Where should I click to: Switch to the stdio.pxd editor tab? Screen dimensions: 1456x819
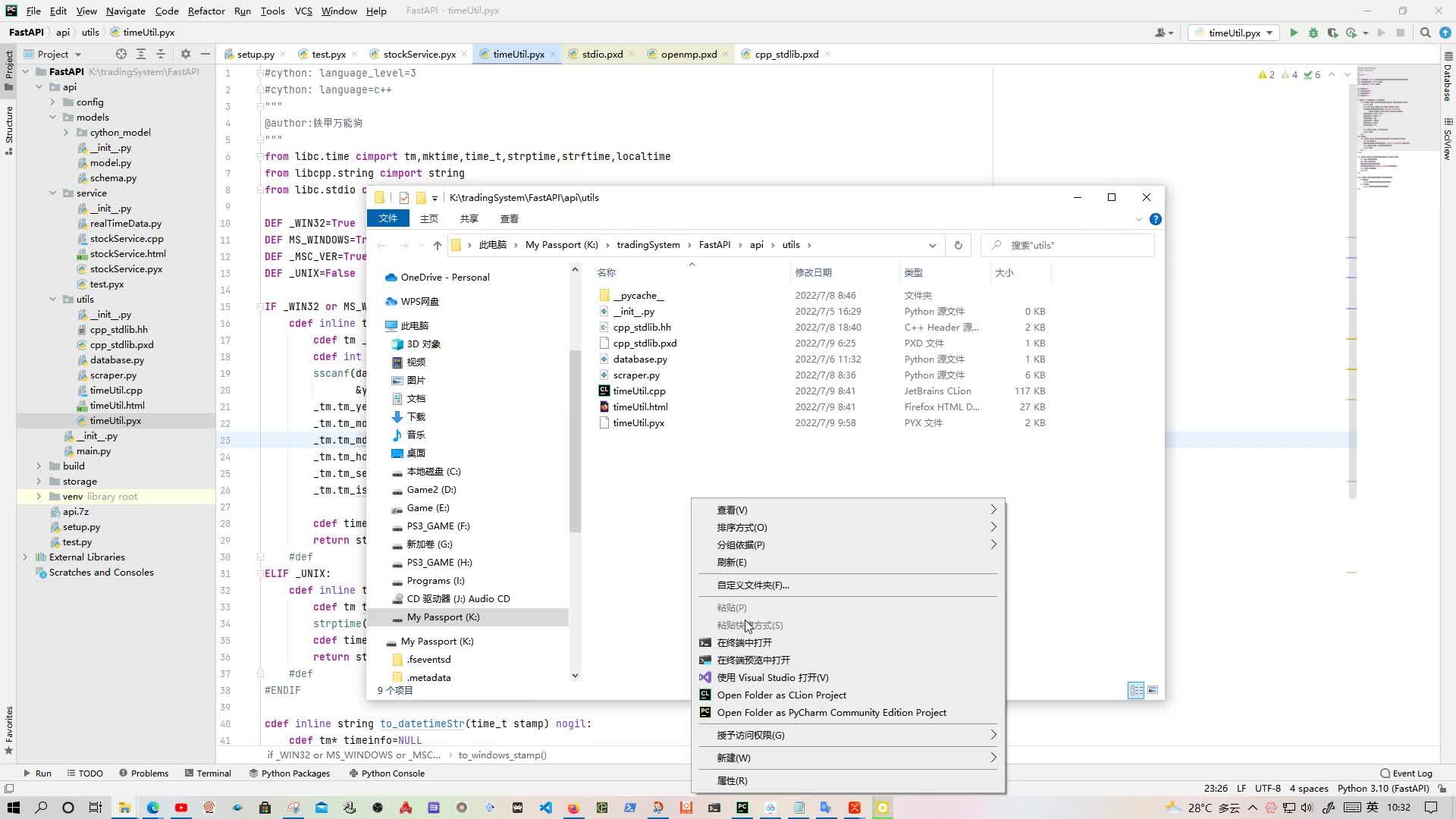pos(601,54)
